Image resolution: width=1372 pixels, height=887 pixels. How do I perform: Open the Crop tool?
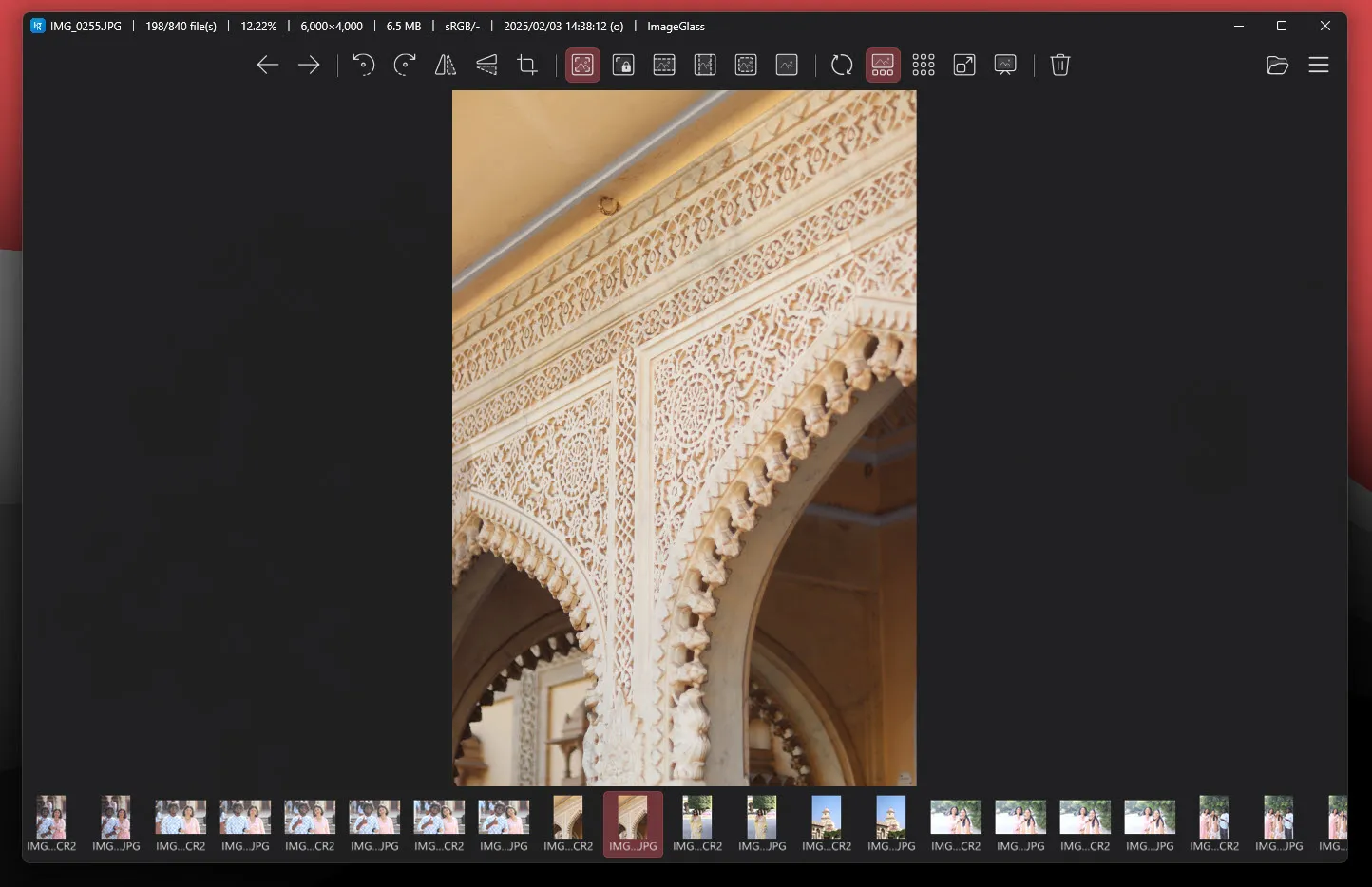pos(526,65)
